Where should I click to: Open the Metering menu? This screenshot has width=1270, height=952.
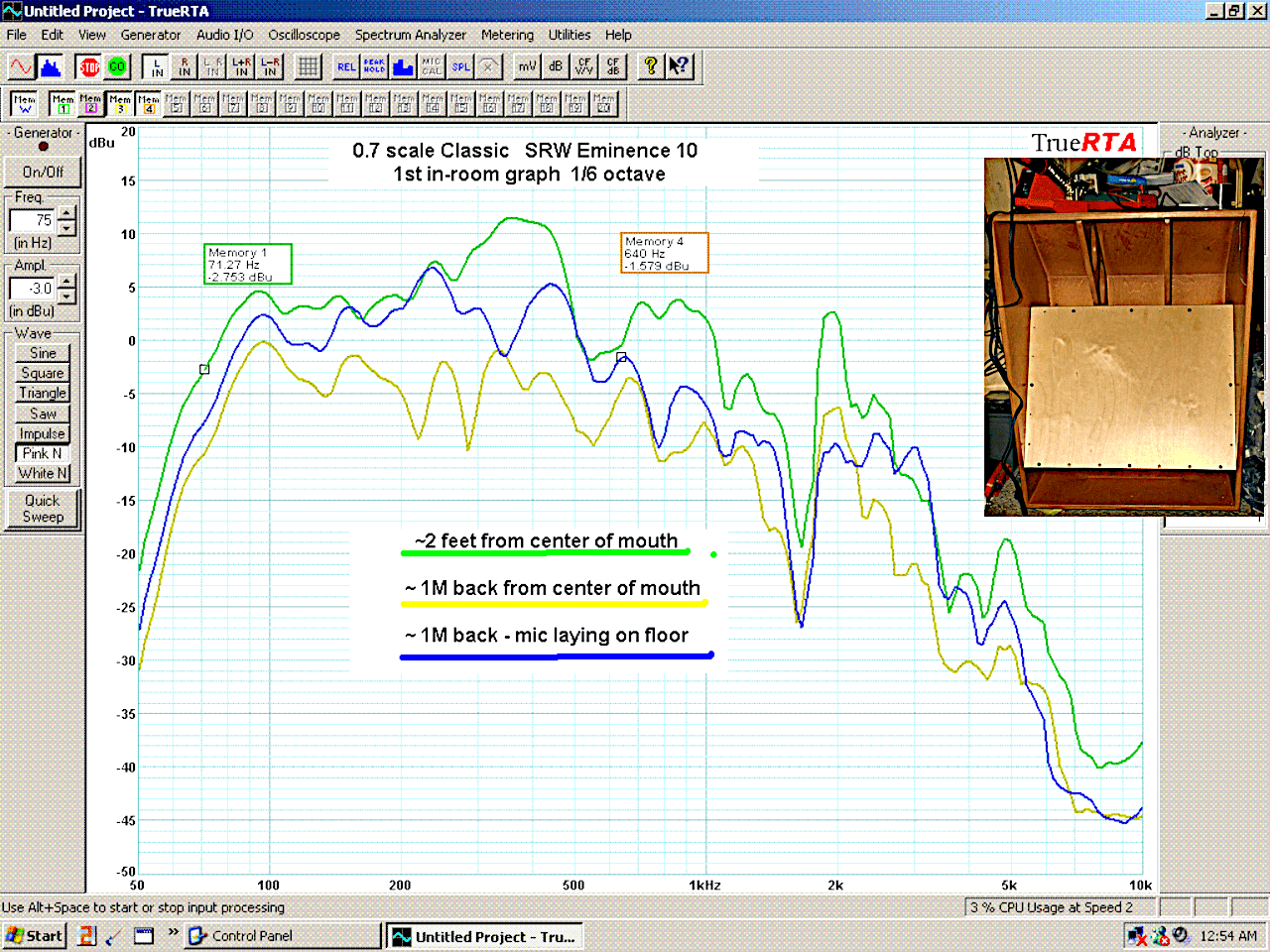507,35
